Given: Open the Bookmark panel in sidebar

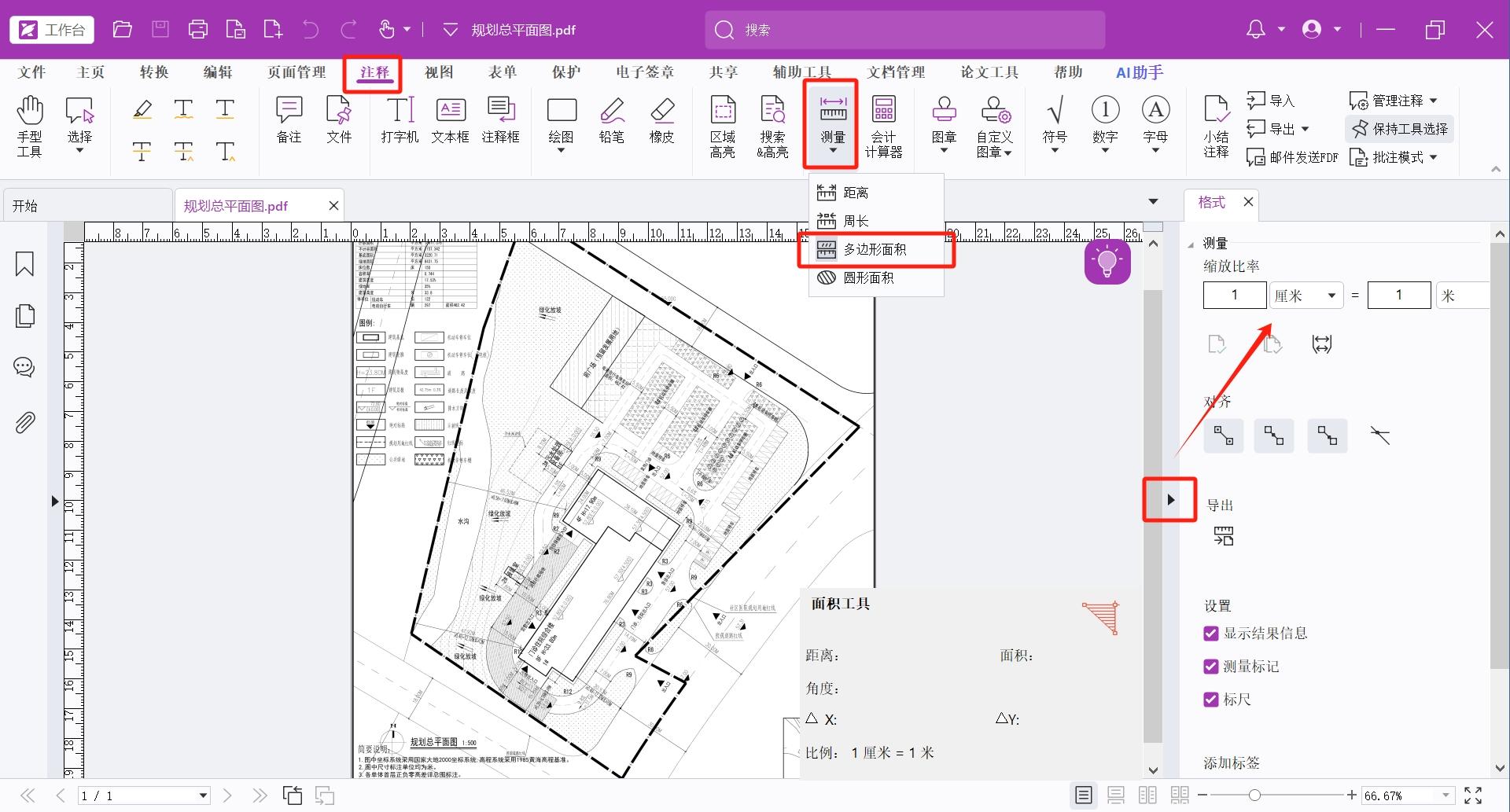Looking at the screenshot, I should (x=24, y=264).
